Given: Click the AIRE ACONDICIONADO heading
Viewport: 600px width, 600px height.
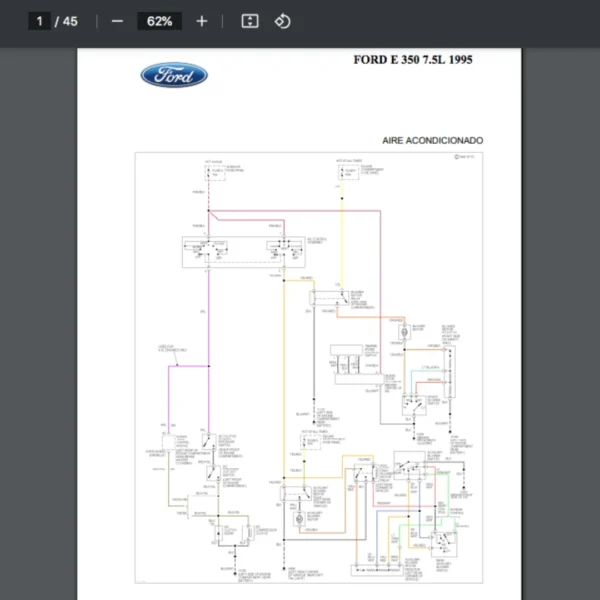Looking at the screenshot, I should point(432,141).
